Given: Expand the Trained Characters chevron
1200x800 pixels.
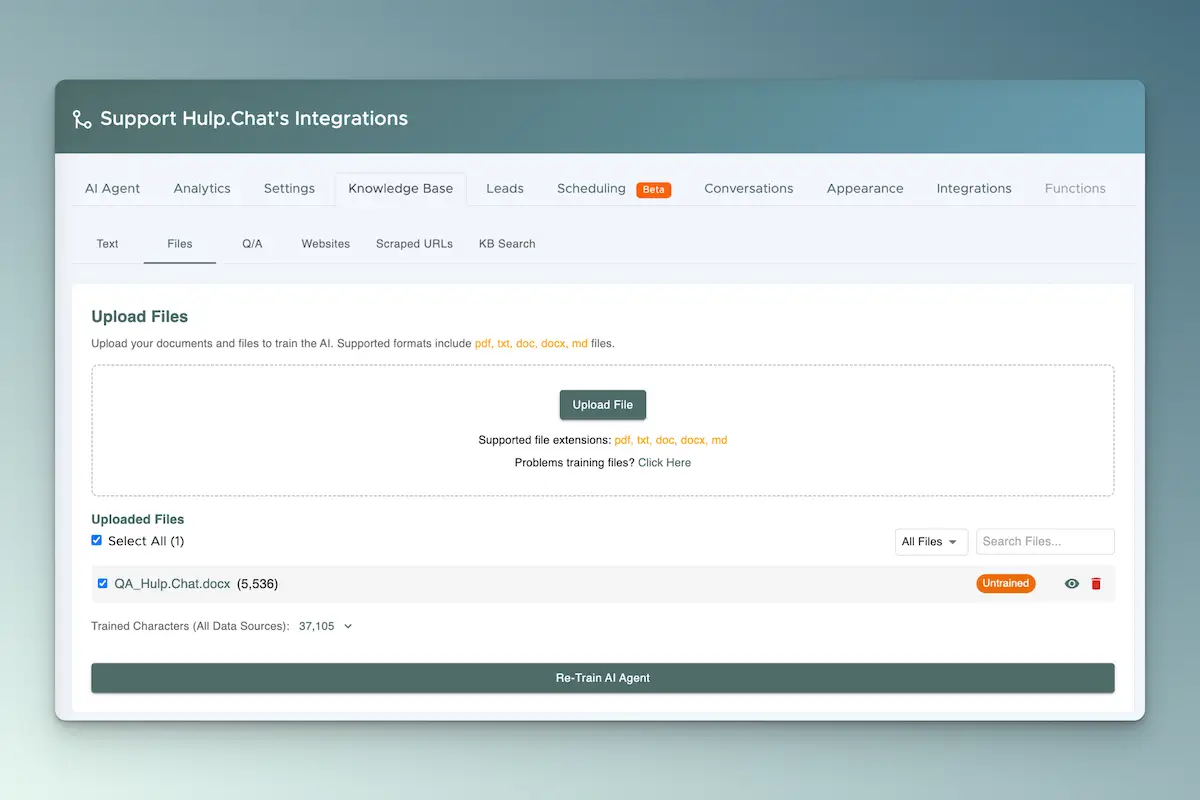Looking at the screenshot, I should (x=348, y=626).
